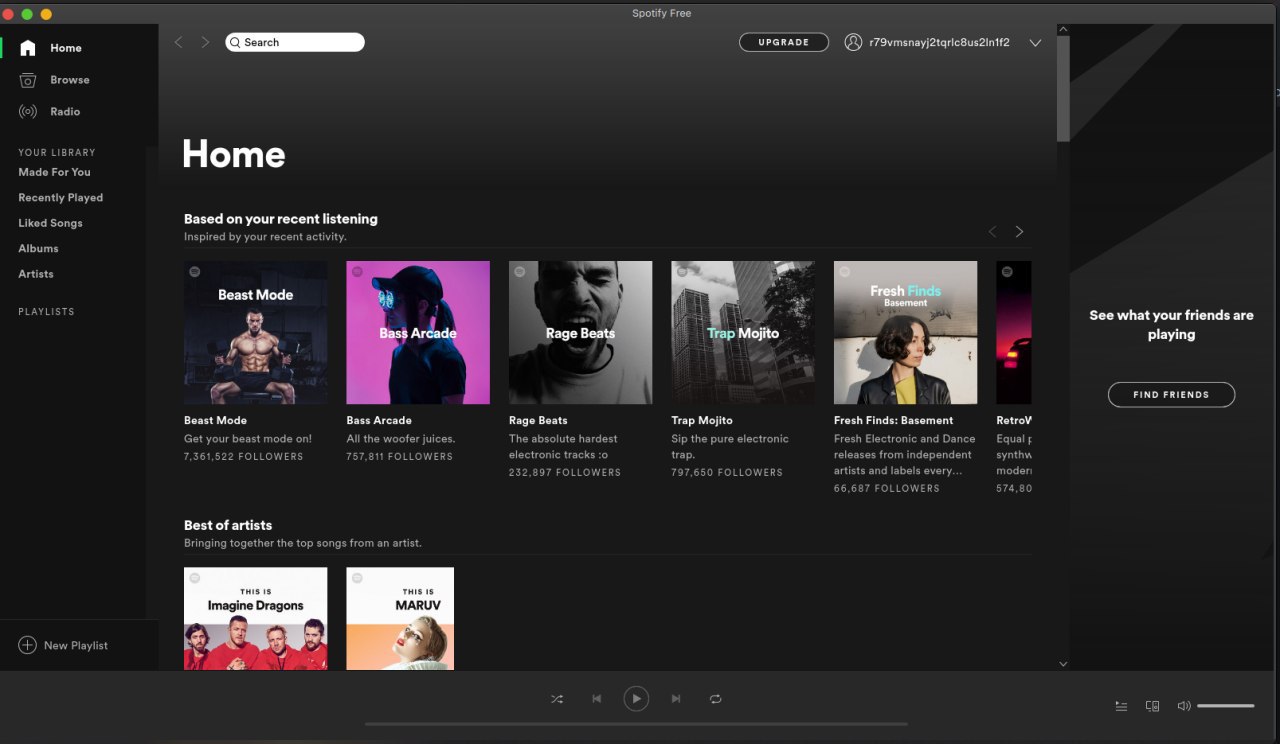Screen dimensions: 1280x744
Task: Click the Home house icon
Action: point(28,48)
